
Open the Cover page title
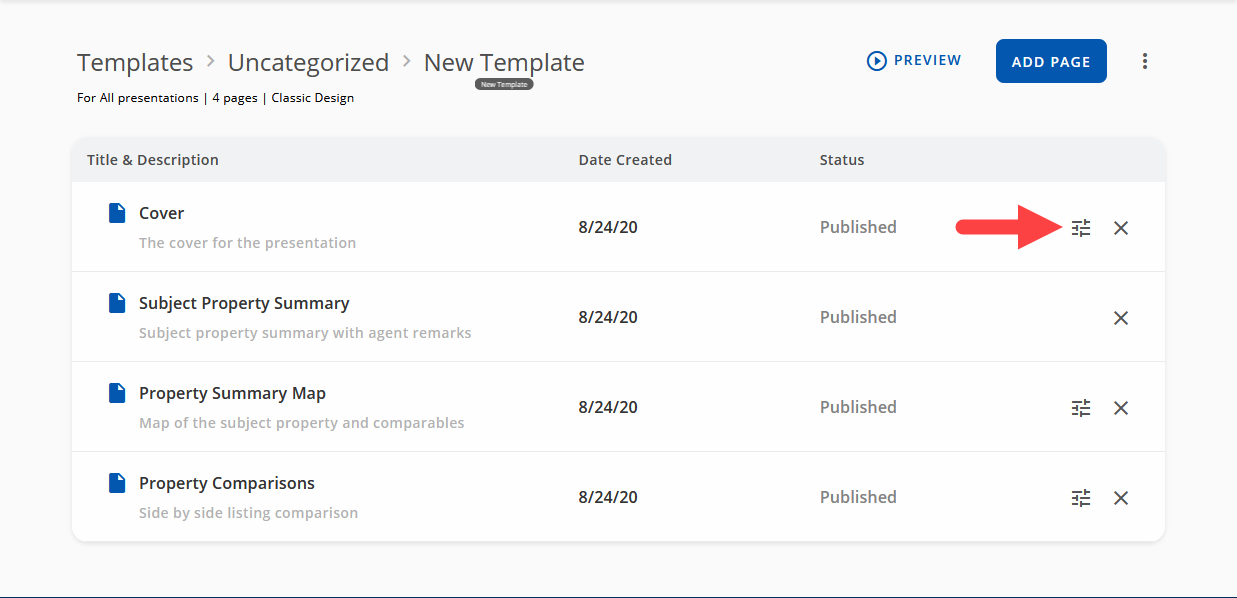(160, 212)
